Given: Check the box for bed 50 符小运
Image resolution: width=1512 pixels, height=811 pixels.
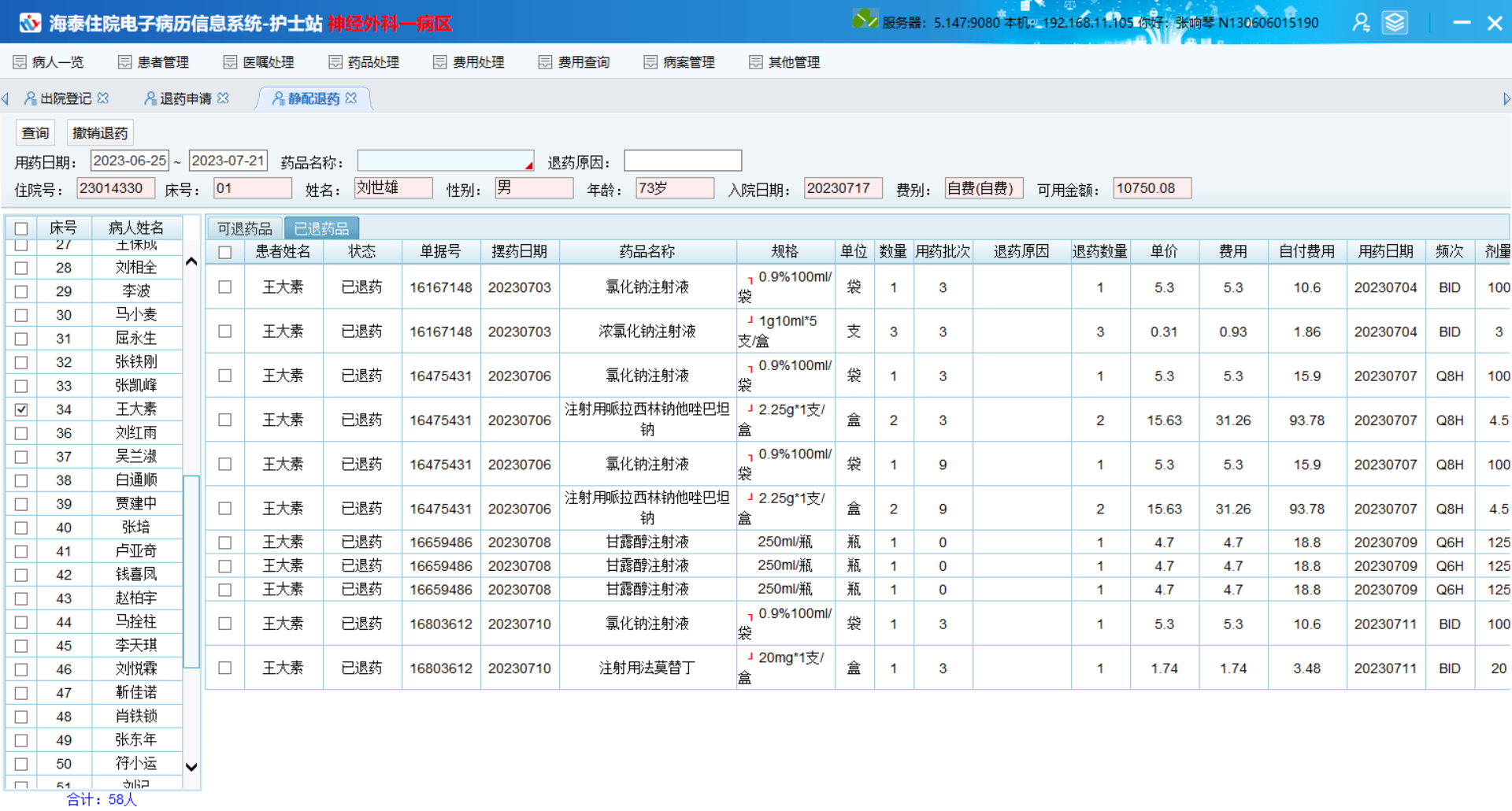Looking at the screenshot, I should [x=21, y=764].
